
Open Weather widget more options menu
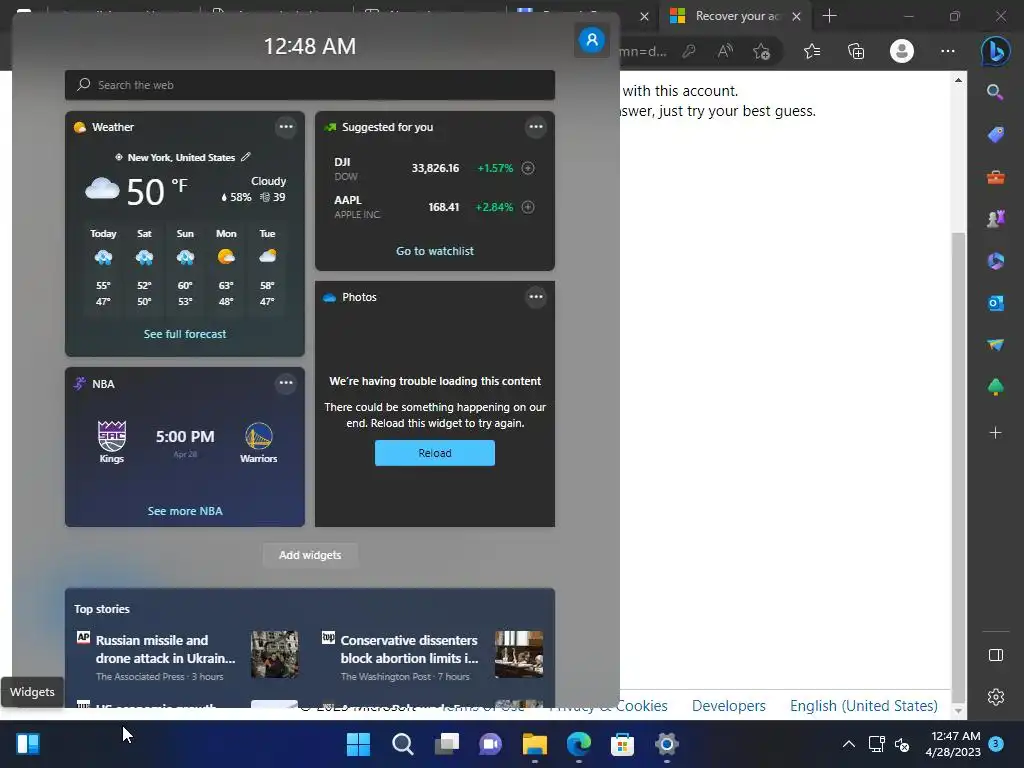285,127
